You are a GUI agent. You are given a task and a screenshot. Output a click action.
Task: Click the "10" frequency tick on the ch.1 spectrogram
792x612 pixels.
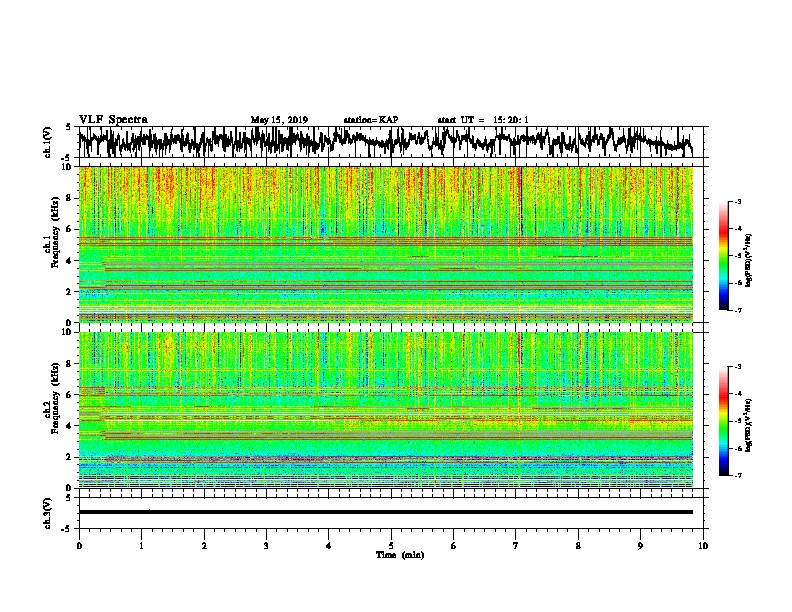tap(66, 167)
